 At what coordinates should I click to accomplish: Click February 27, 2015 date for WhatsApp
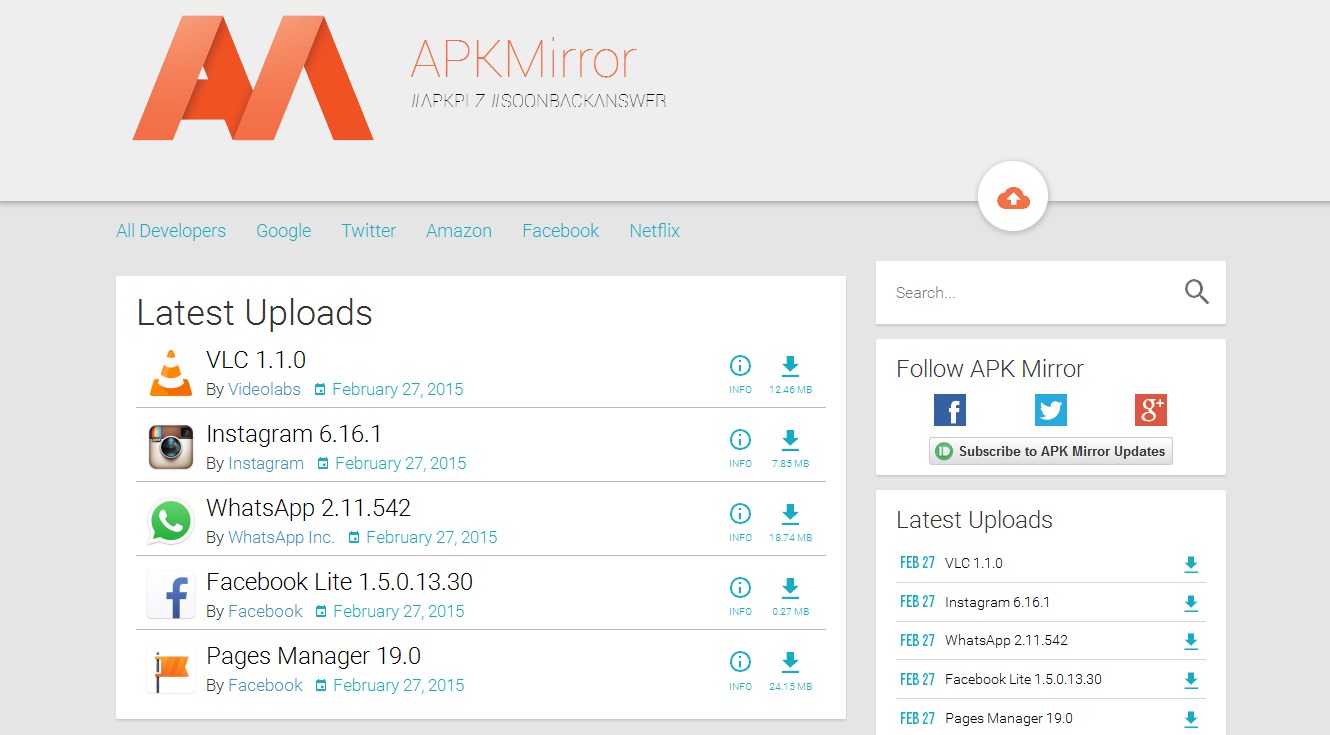[x=432, y=538]
